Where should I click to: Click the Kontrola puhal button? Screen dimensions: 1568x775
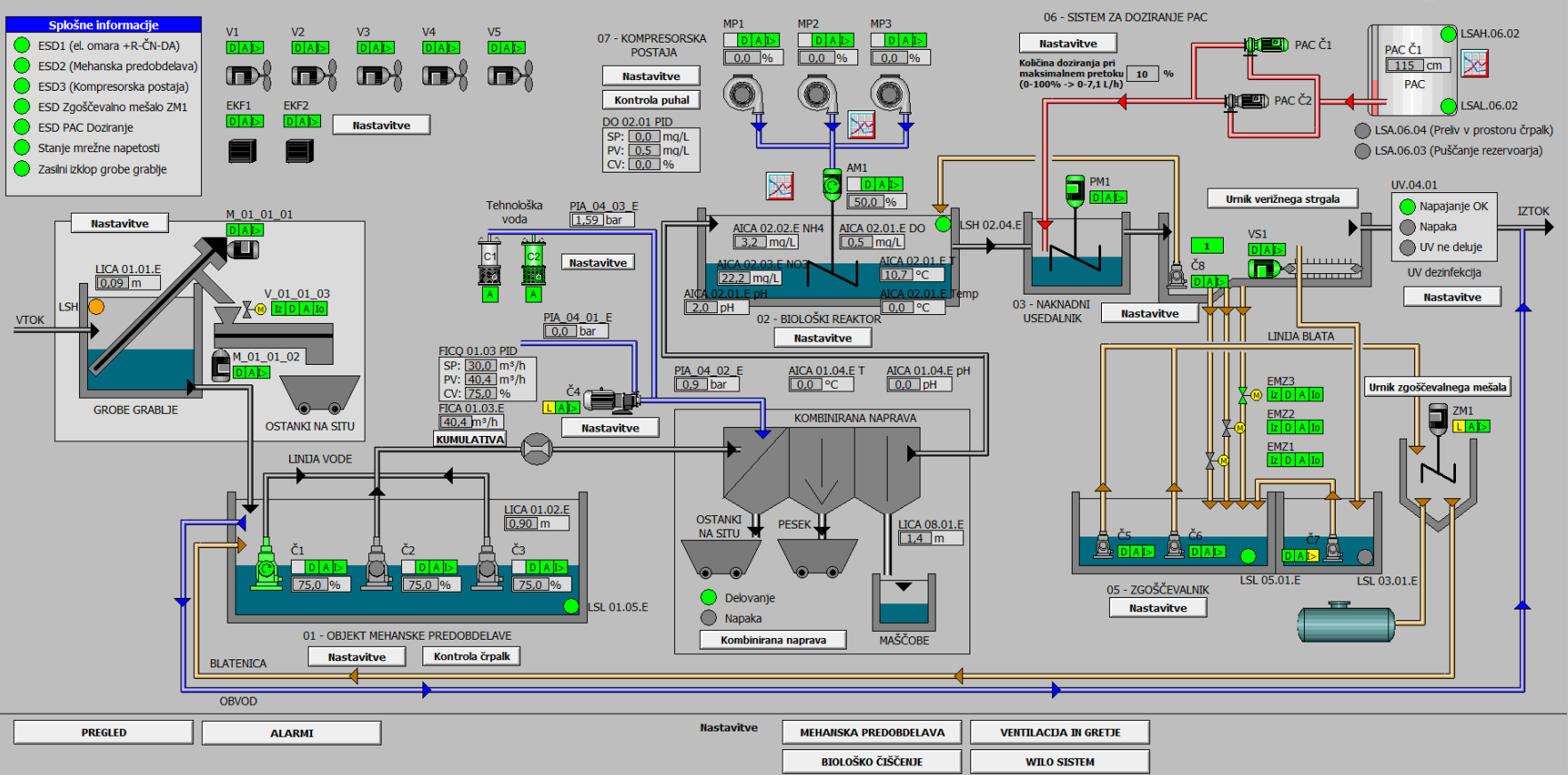coord(651,100)
